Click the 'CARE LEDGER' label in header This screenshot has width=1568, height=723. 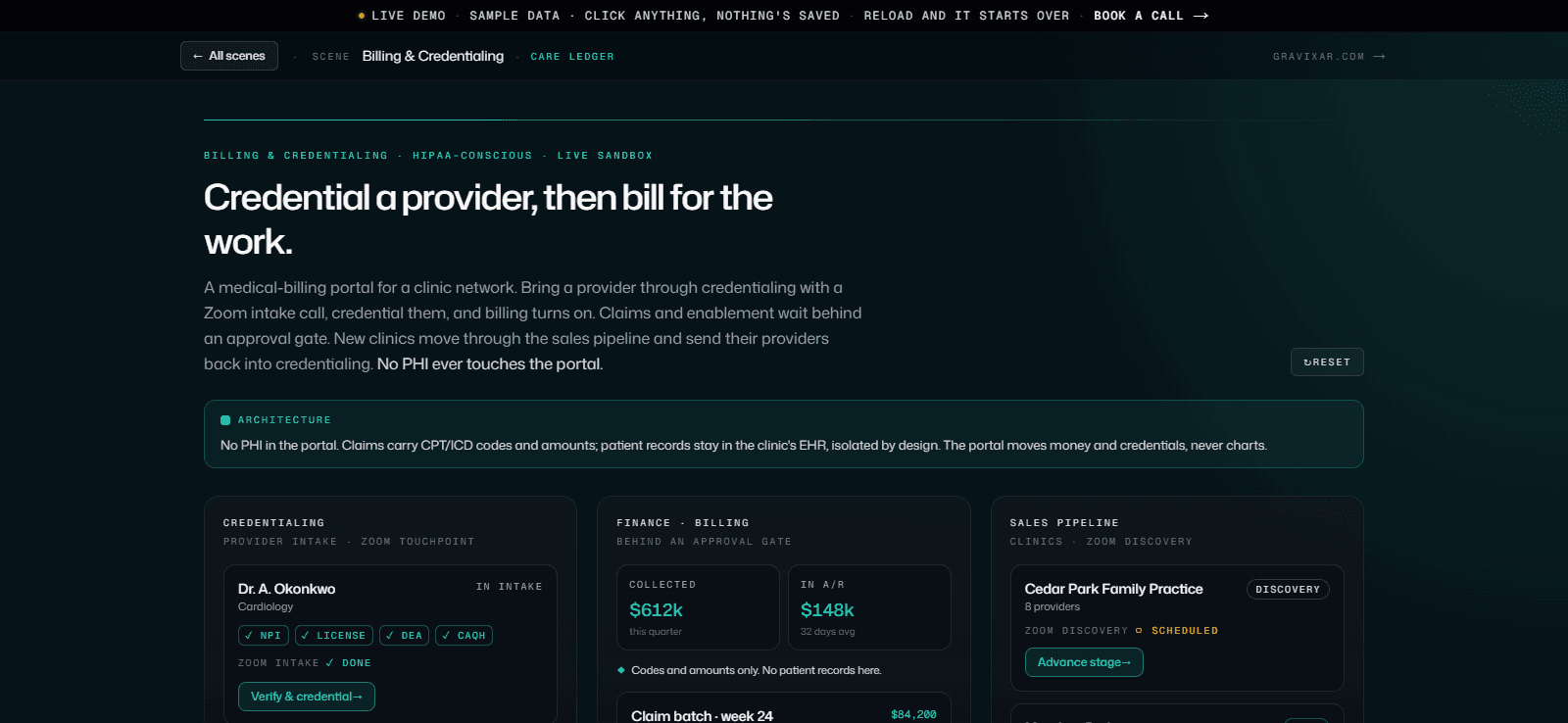(x=572, y=57)
